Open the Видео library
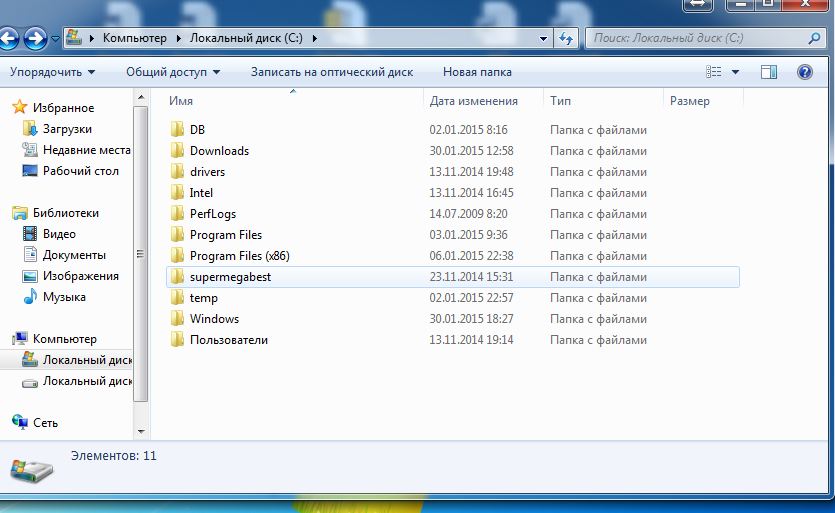Screen dimensions: 835x513 [59, 234]
